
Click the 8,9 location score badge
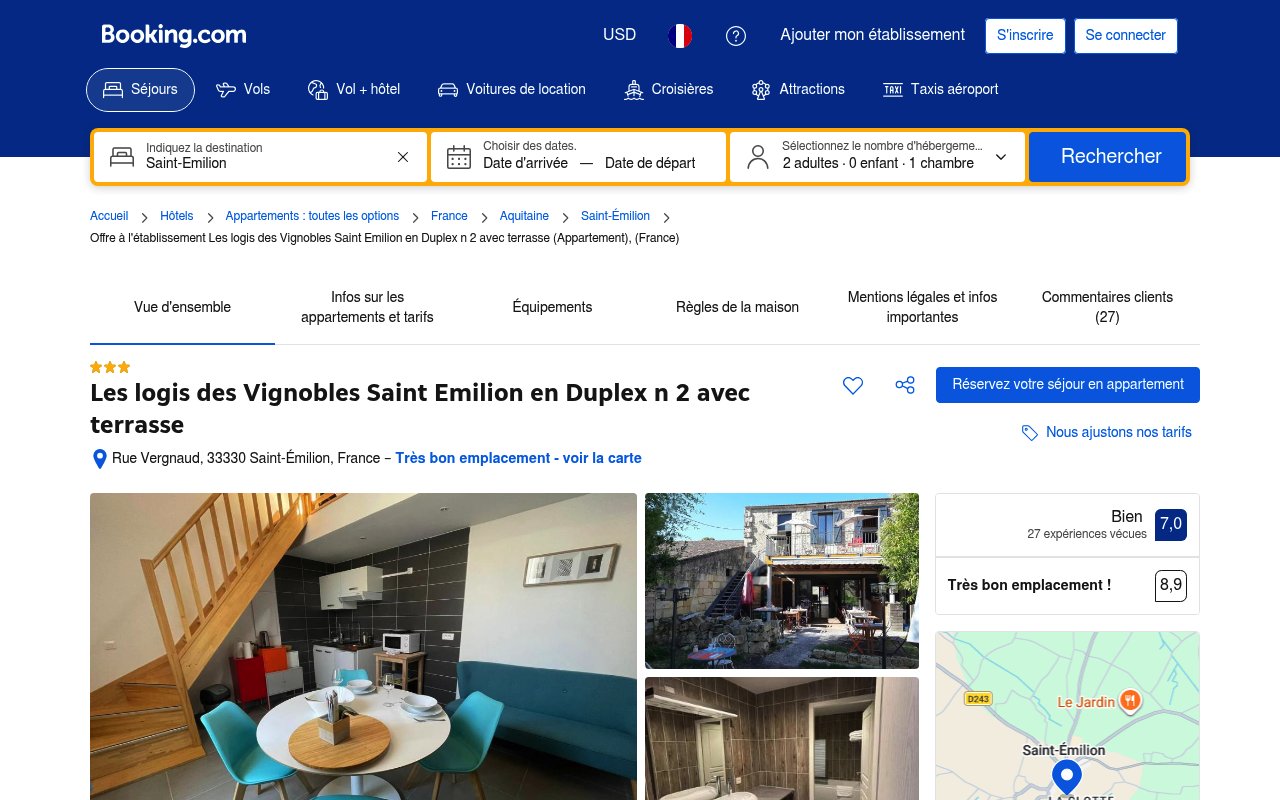(1171, 585)
